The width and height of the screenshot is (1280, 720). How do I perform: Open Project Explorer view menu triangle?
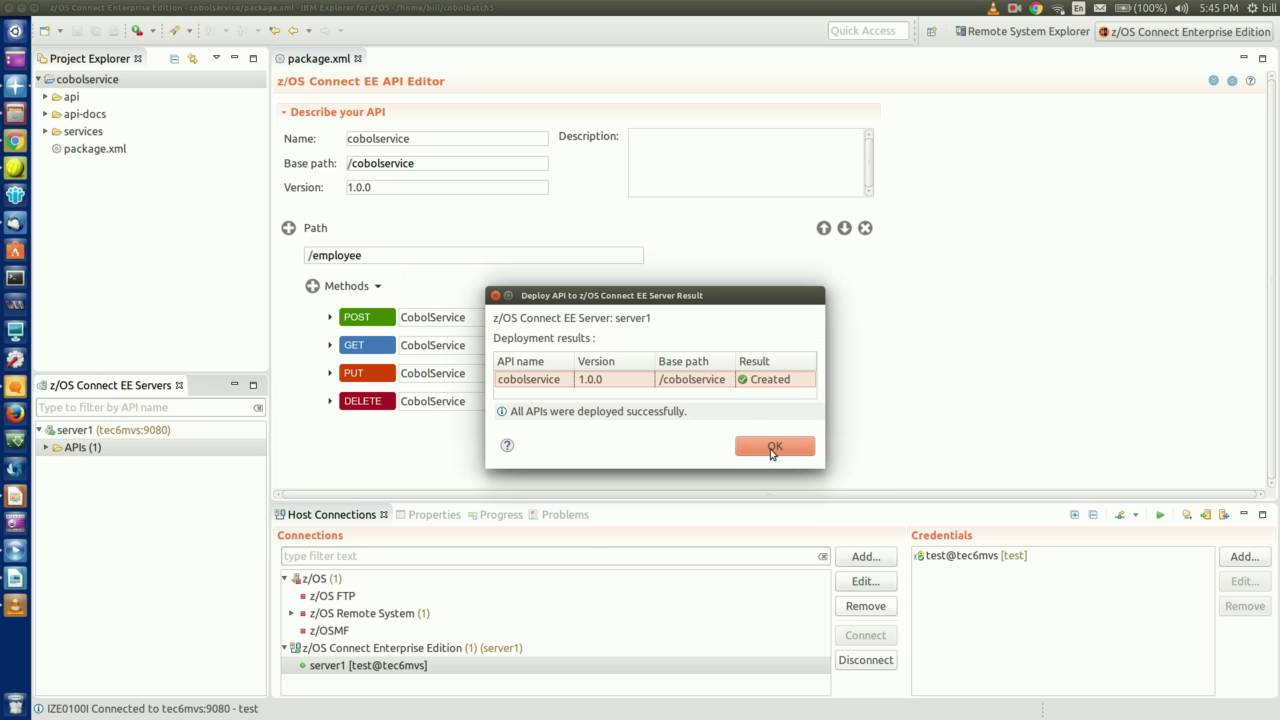click(x=216, y=58)
